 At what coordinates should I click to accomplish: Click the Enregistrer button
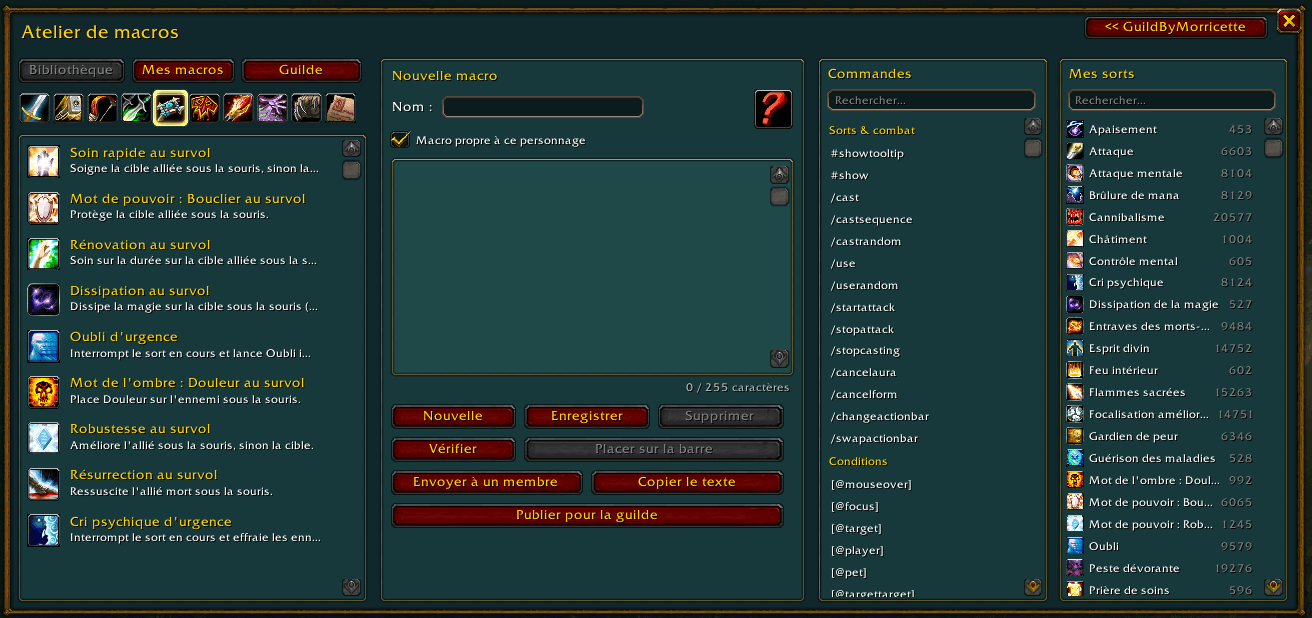(587, 416)
